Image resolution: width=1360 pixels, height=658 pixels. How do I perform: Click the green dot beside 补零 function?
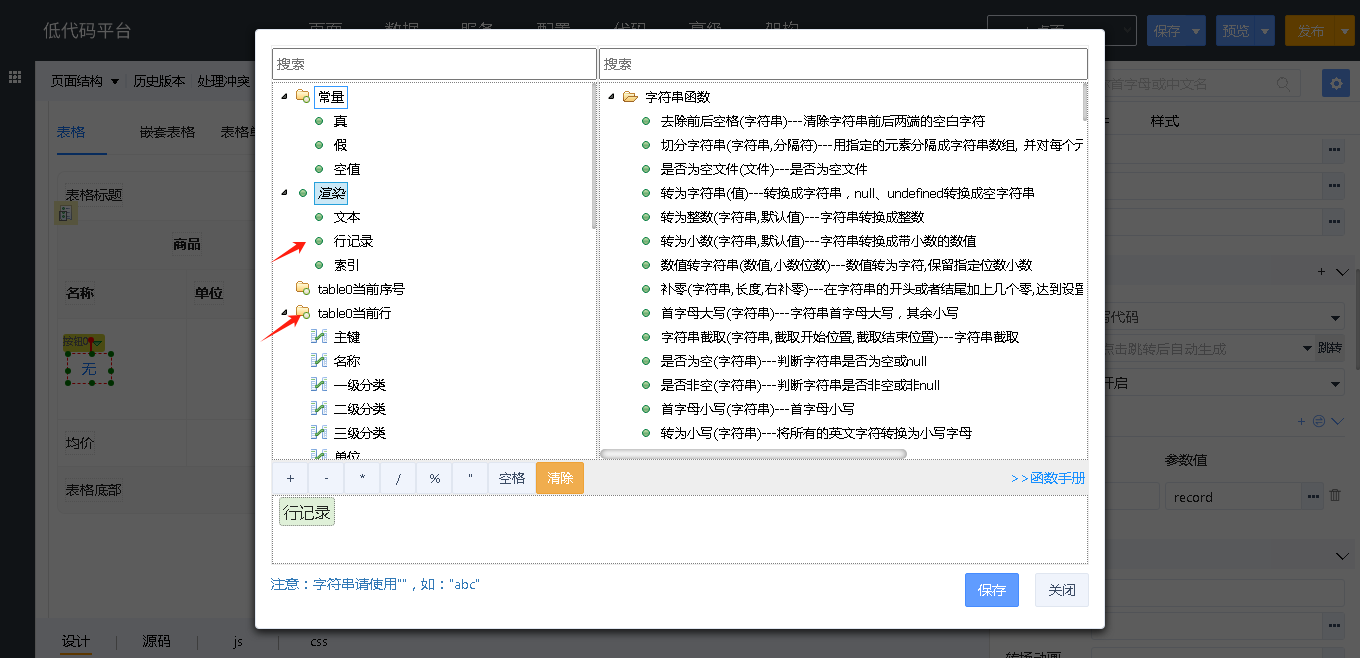646,289
